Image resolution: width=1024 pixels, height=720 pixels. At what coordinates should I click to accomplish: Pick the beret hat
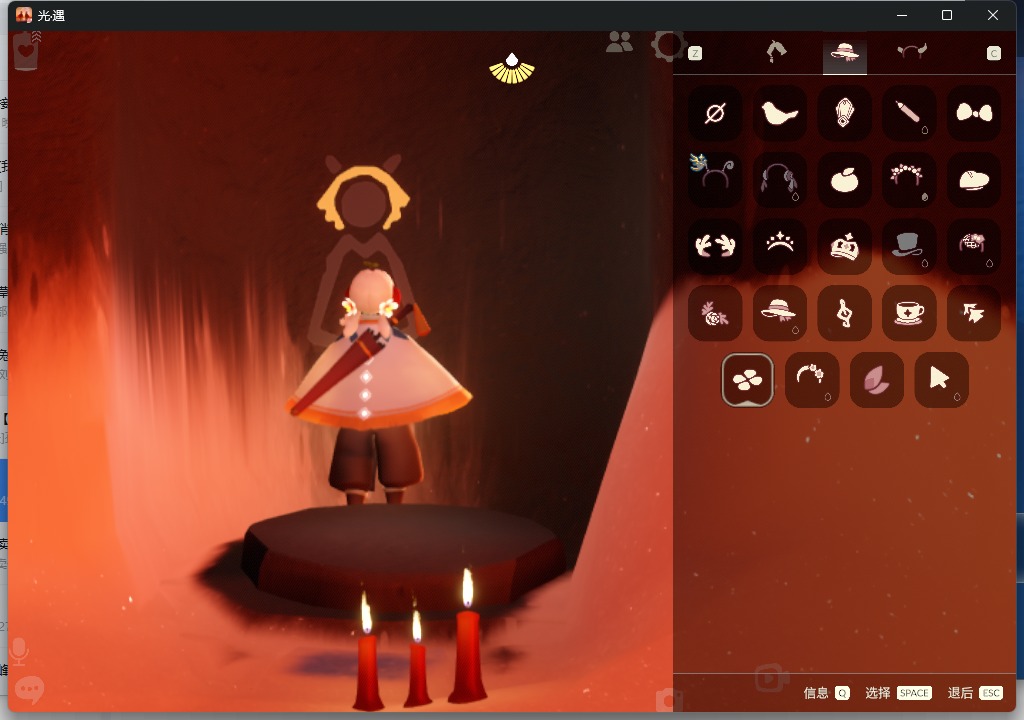(x=974, y=180)
